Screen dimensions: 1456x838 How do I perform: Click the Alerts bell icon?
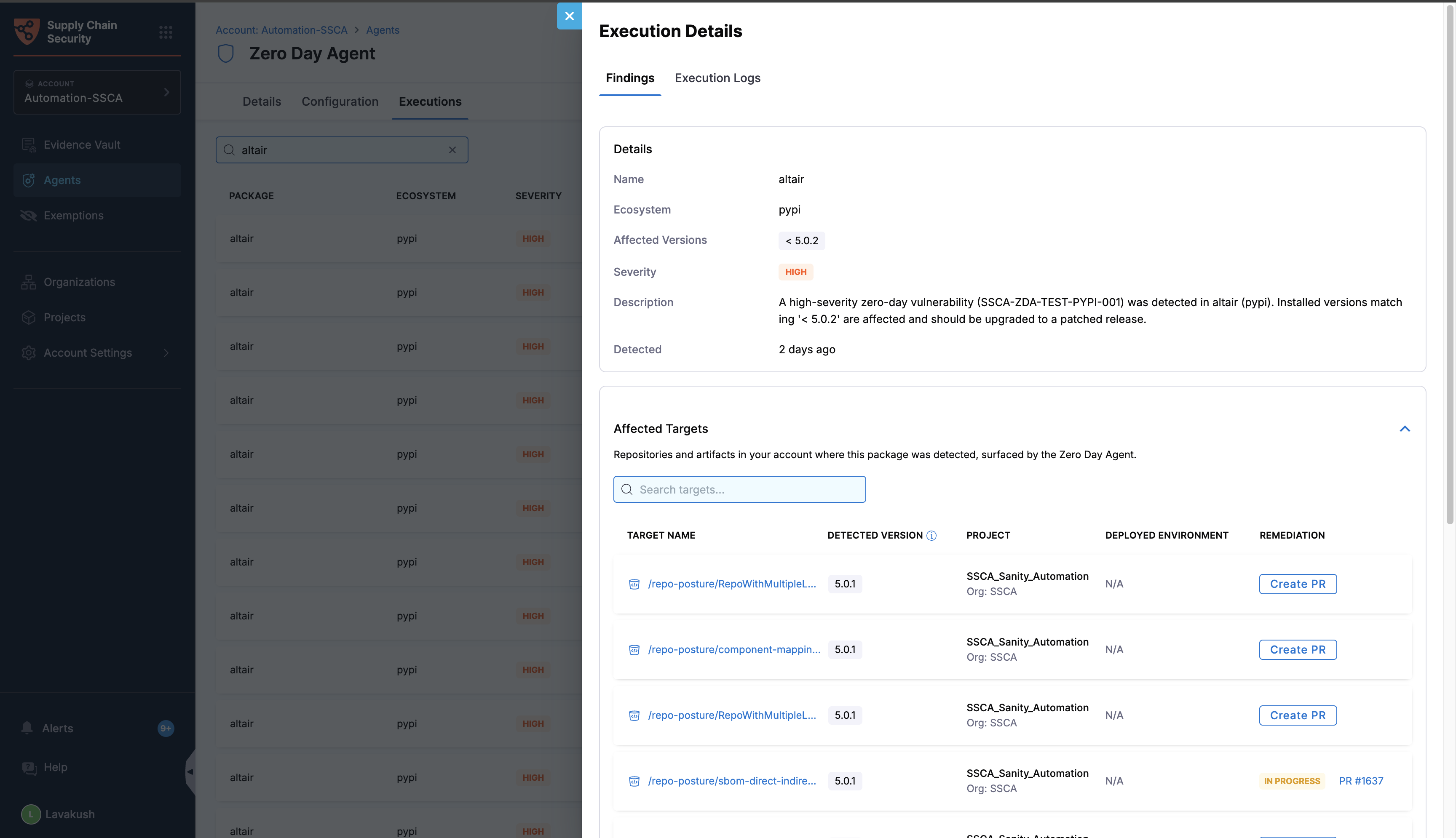coord(27,728)
